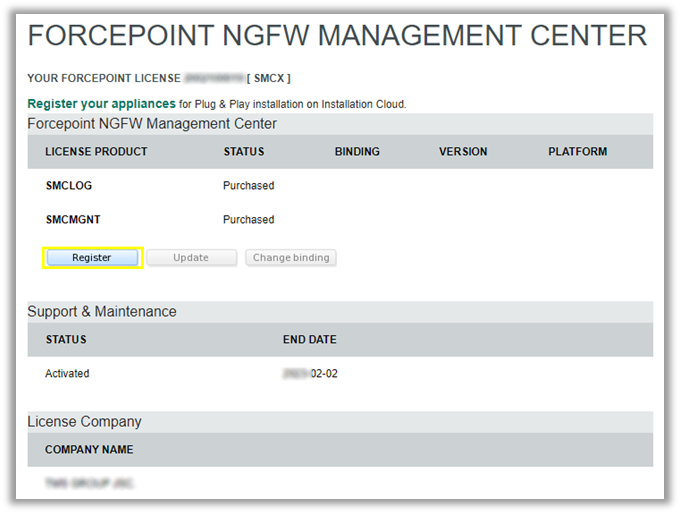Viewport: 680px width, 514px height.
Task: Click the BINDING column header
Action: [x=357, y=152]
